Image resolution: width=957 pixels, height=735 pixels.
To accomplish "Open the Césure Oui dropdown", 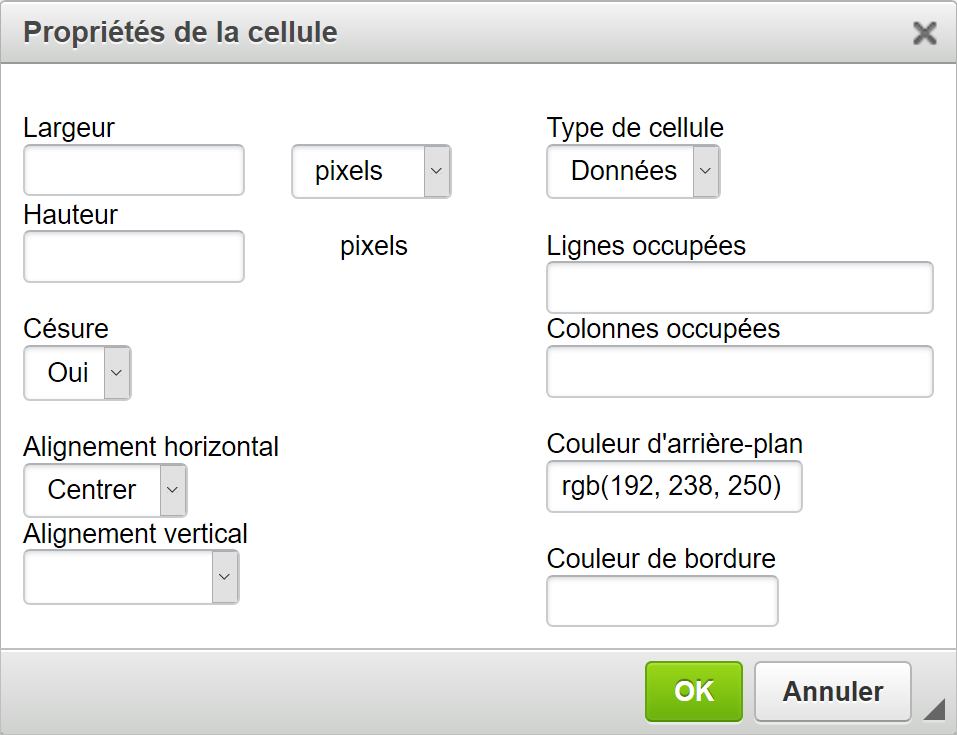I will coord(77,373).
